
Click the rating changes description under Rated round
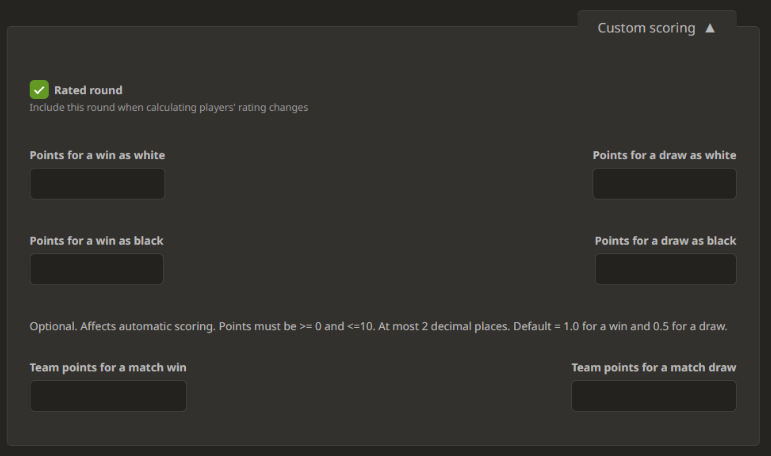point(168,107)
